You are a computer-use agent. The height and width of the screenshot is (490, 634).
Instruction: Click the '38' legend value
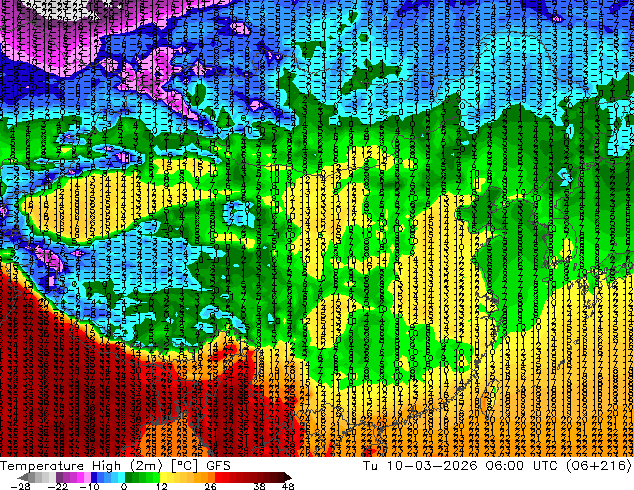tap(260, 486)
